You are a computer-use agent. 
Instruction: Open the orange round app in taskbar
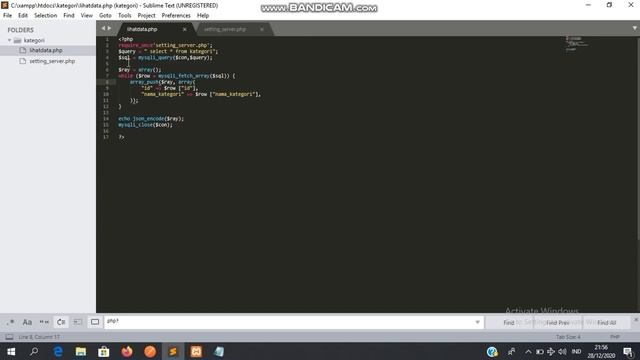150,351
